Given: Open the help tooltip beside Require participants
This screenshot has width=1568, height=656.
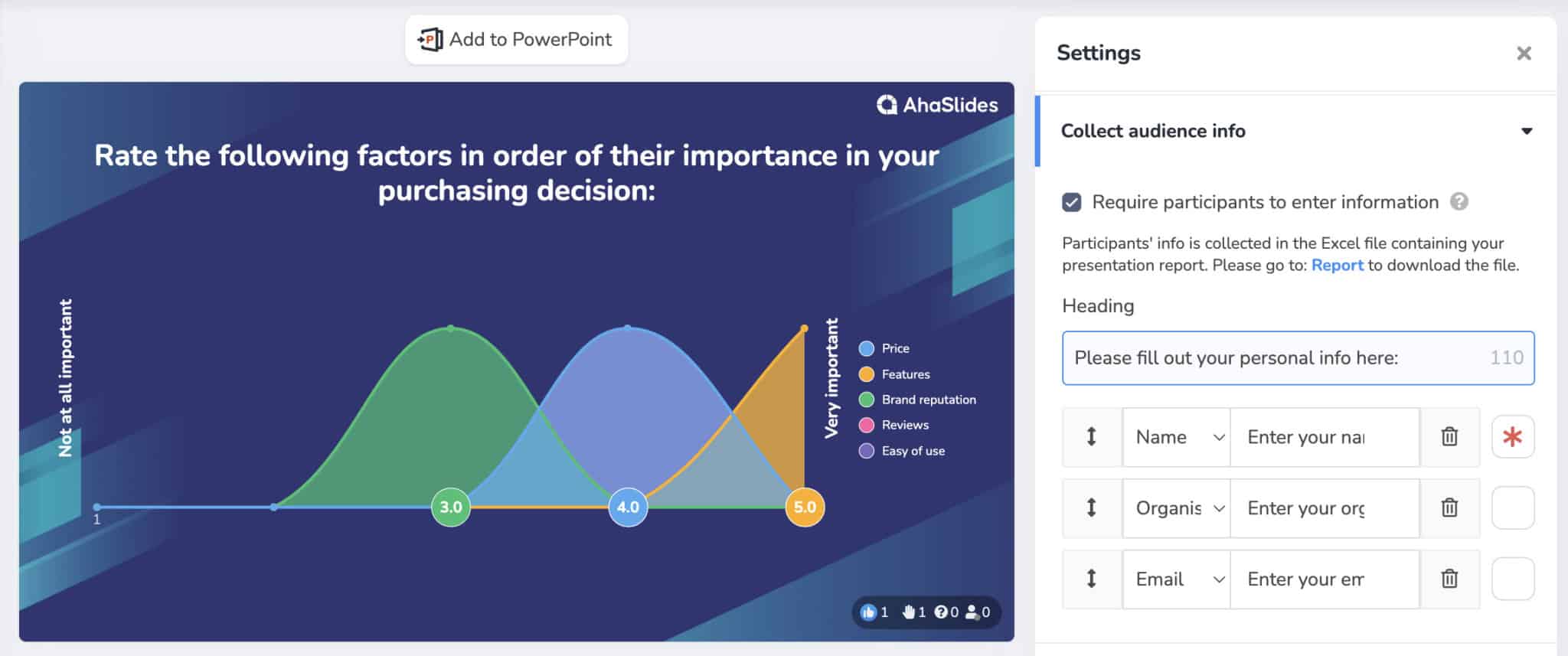Looking at the screenshot, I should tap(1459, 202).
